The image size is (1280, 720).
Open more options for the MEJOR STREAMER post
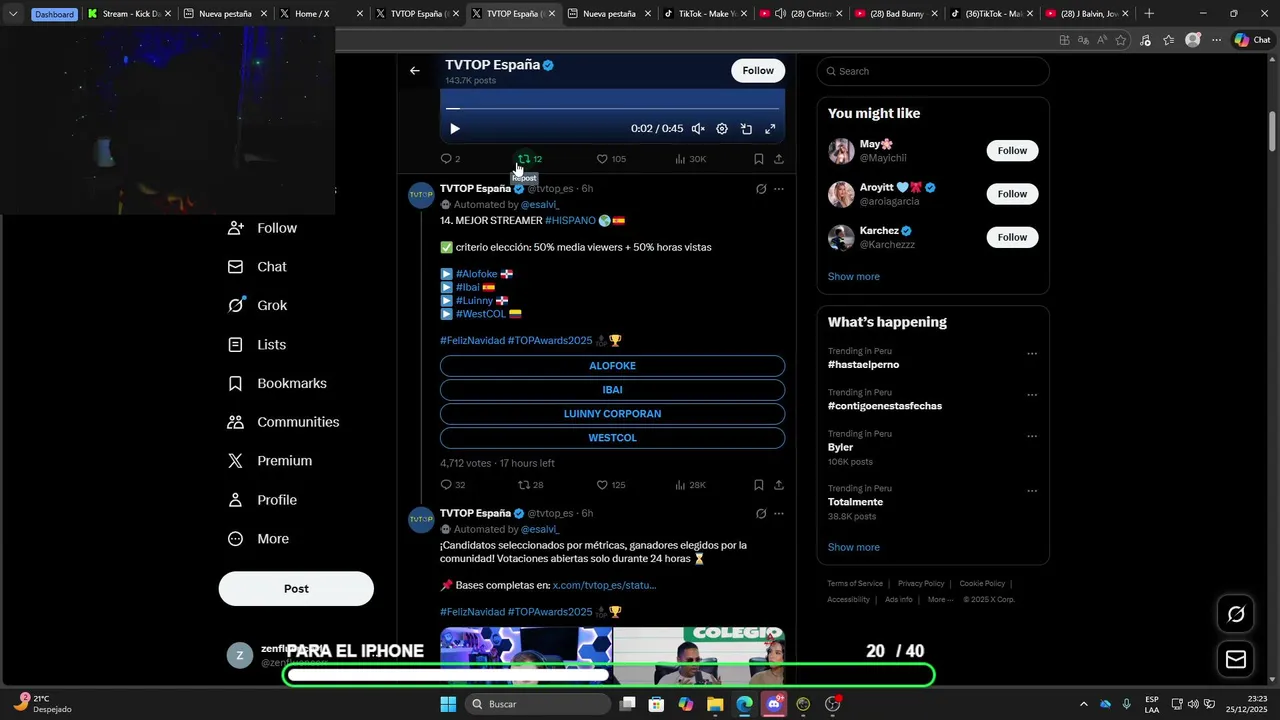click(779, 189)
